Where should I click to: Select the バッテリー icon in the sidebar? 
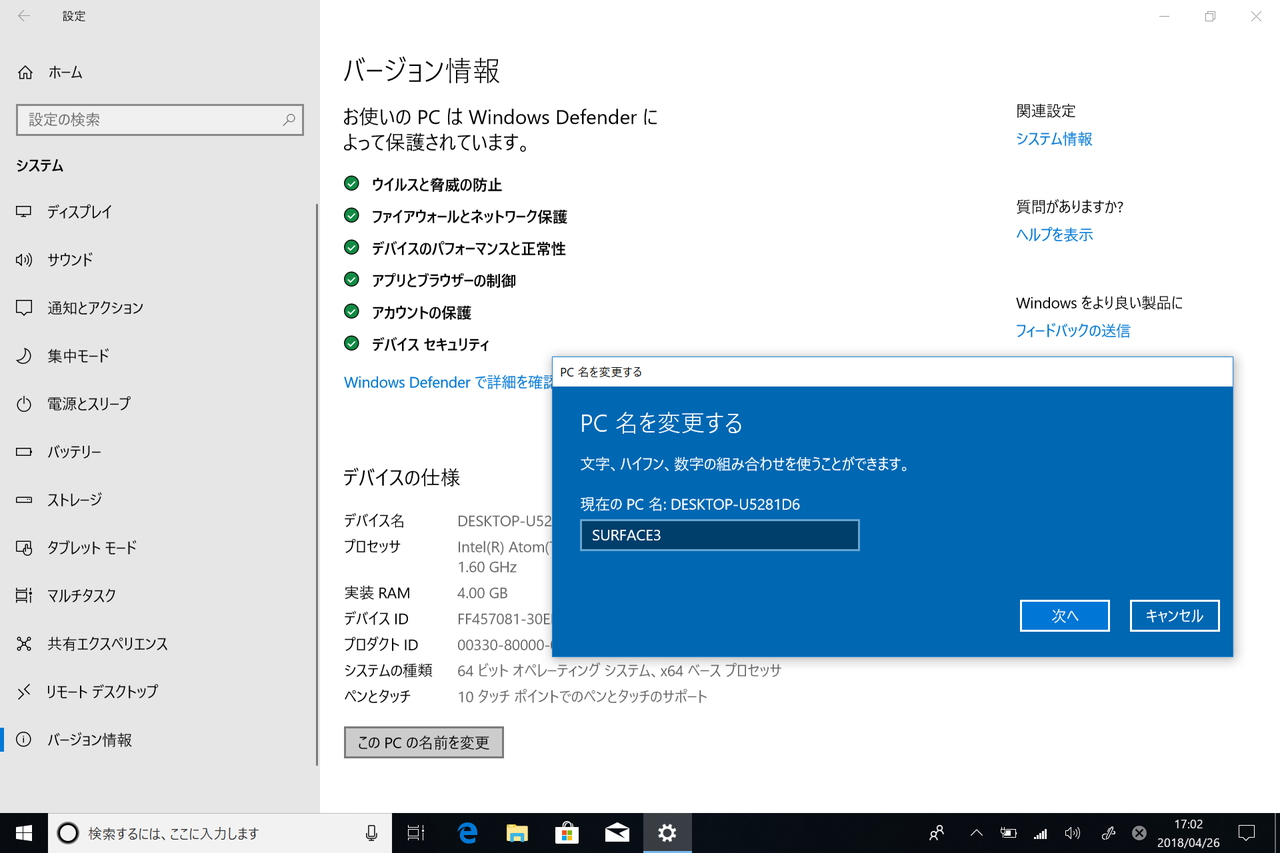click(24, 452)
